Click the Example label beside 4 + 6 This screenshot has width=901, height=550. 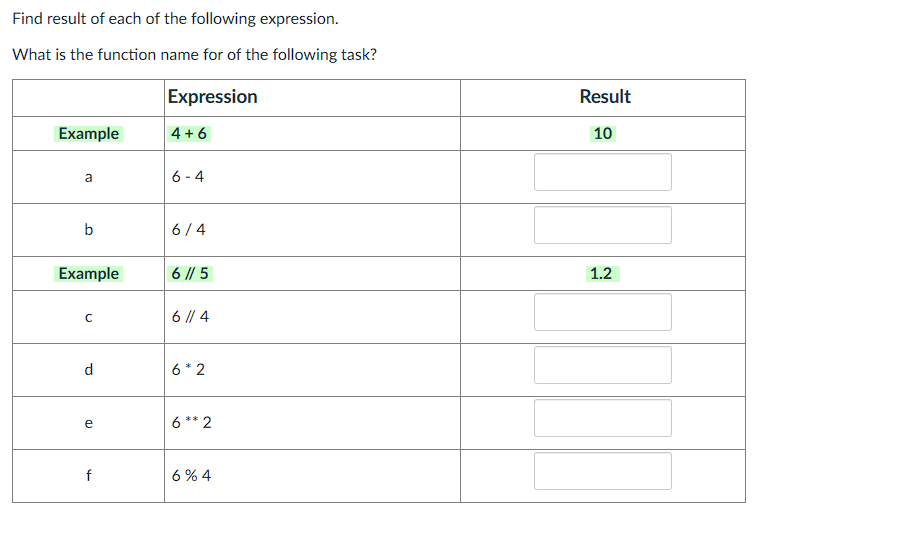[x=88, y=133]
